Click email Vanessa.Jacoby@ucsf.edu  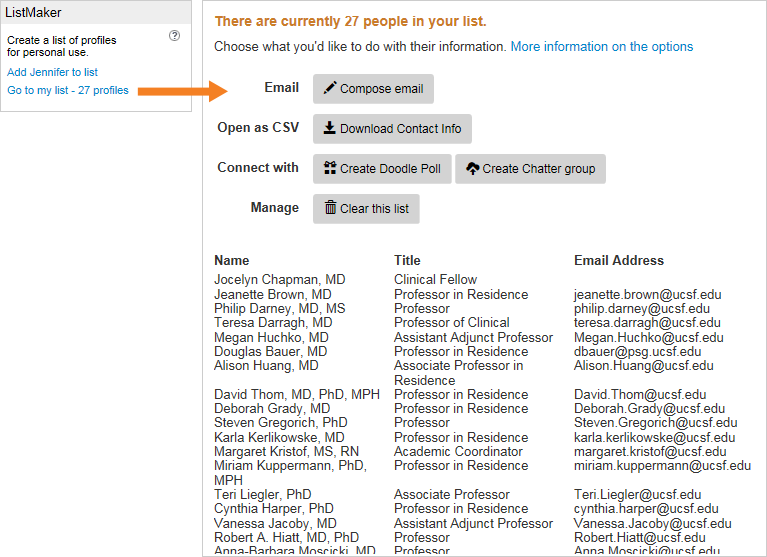653,523
